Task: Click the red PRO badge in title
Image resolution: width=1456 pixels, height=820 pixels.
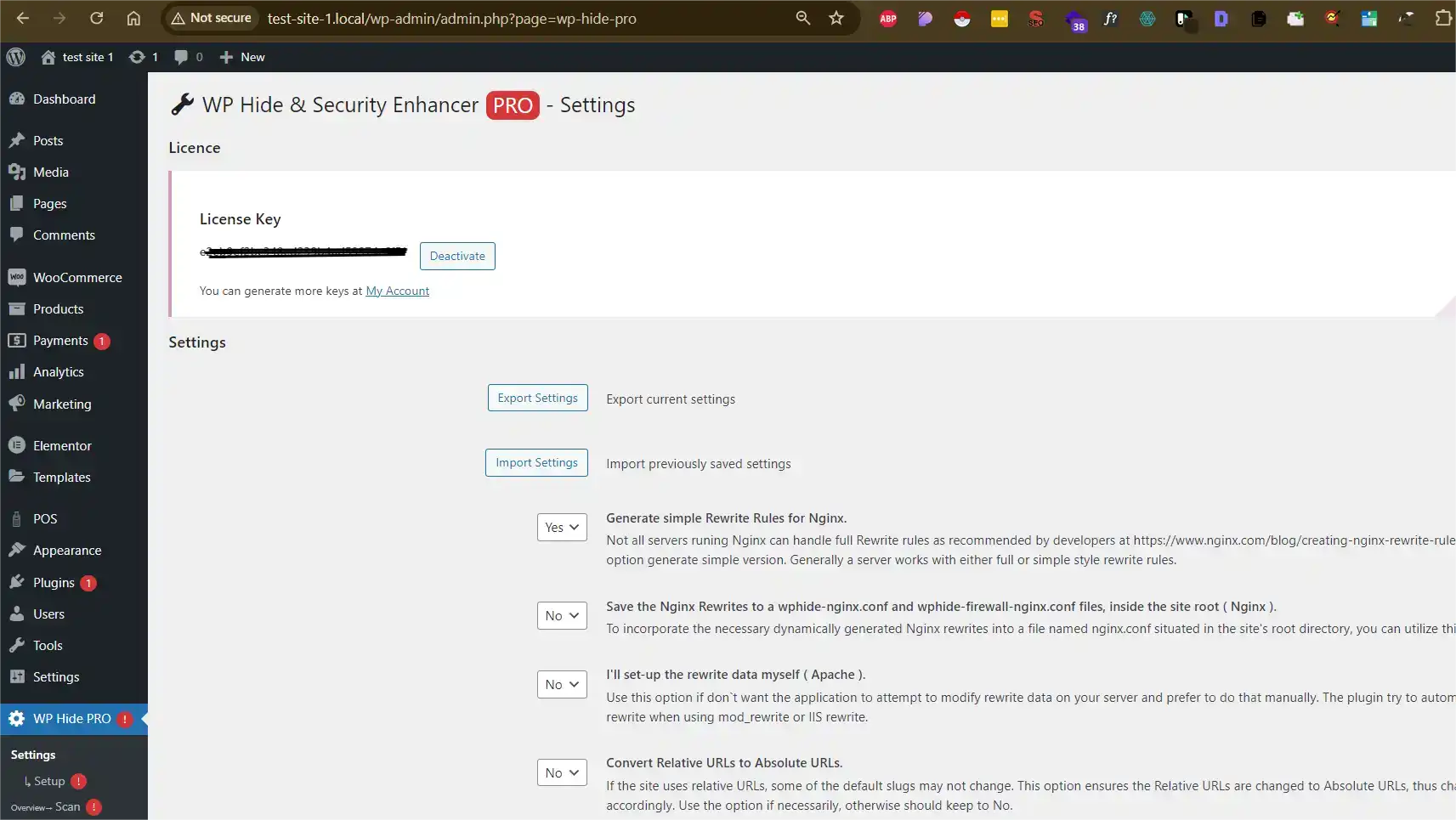Action: [x=513, y=105]
